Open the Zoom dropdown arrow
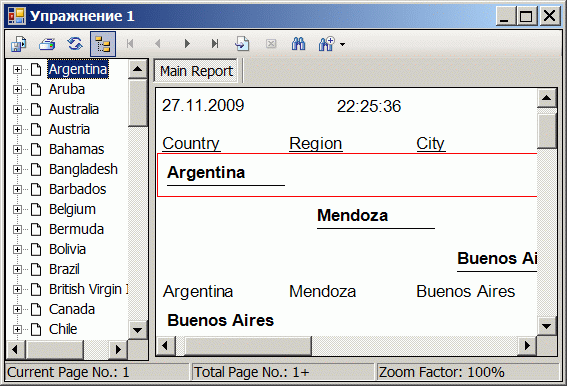The image size is (567, 386). tap(342, 44)
